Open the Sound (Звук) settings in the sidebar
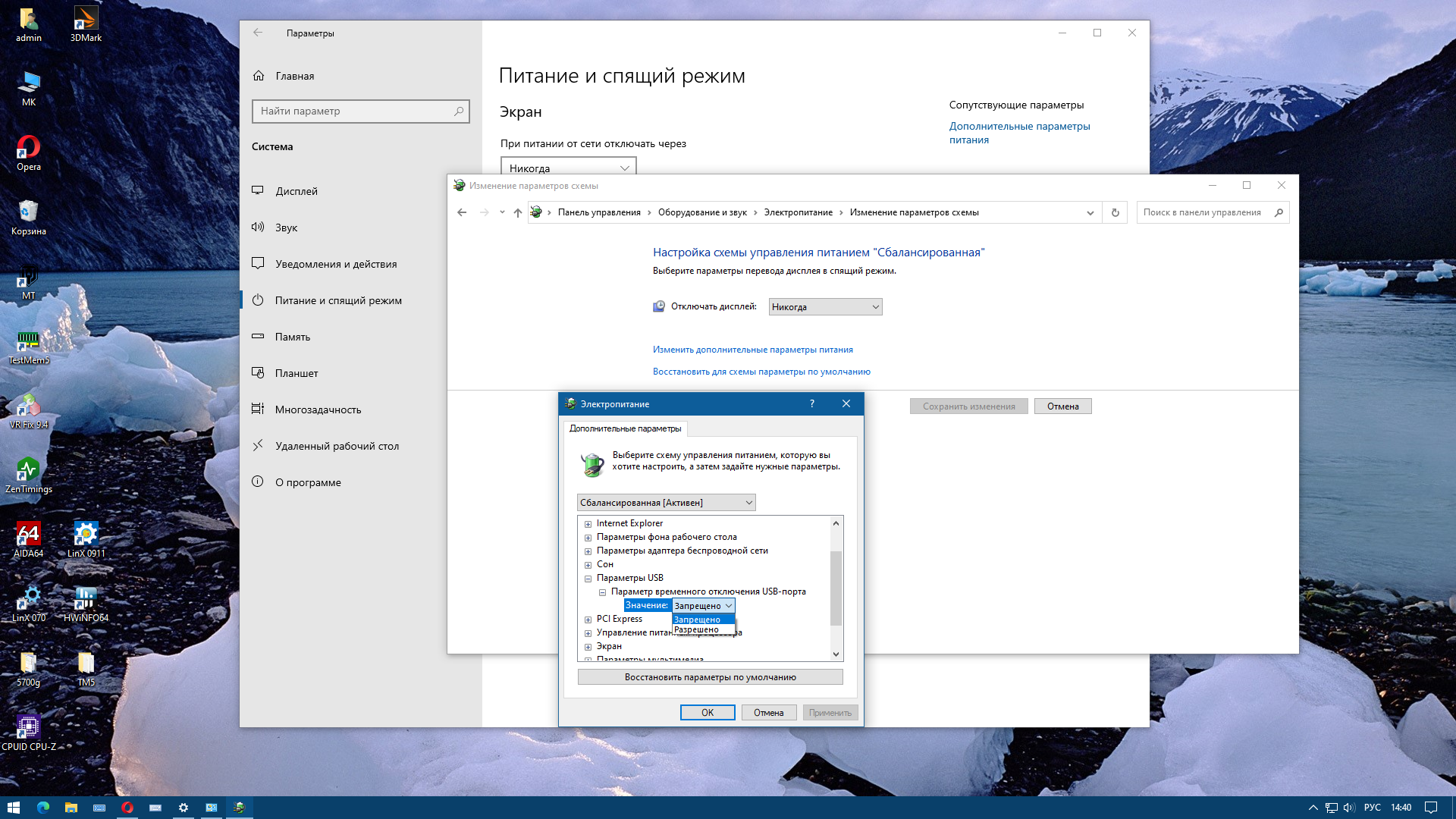The image size is (1456, 819). click(x=286, y=227)
